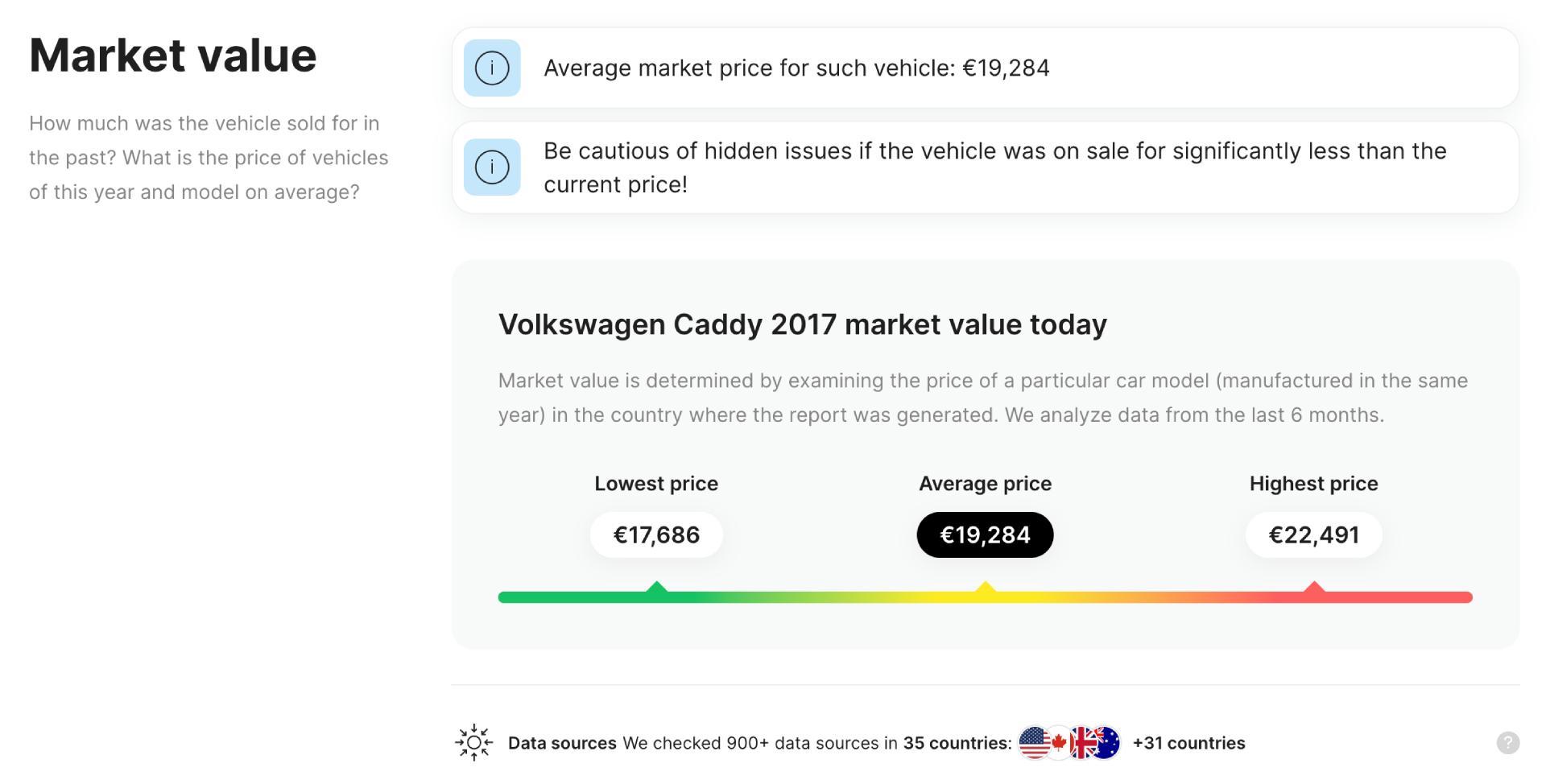1546x784 pixels.
Task: Open the Market value section heading
Action: 172,54
